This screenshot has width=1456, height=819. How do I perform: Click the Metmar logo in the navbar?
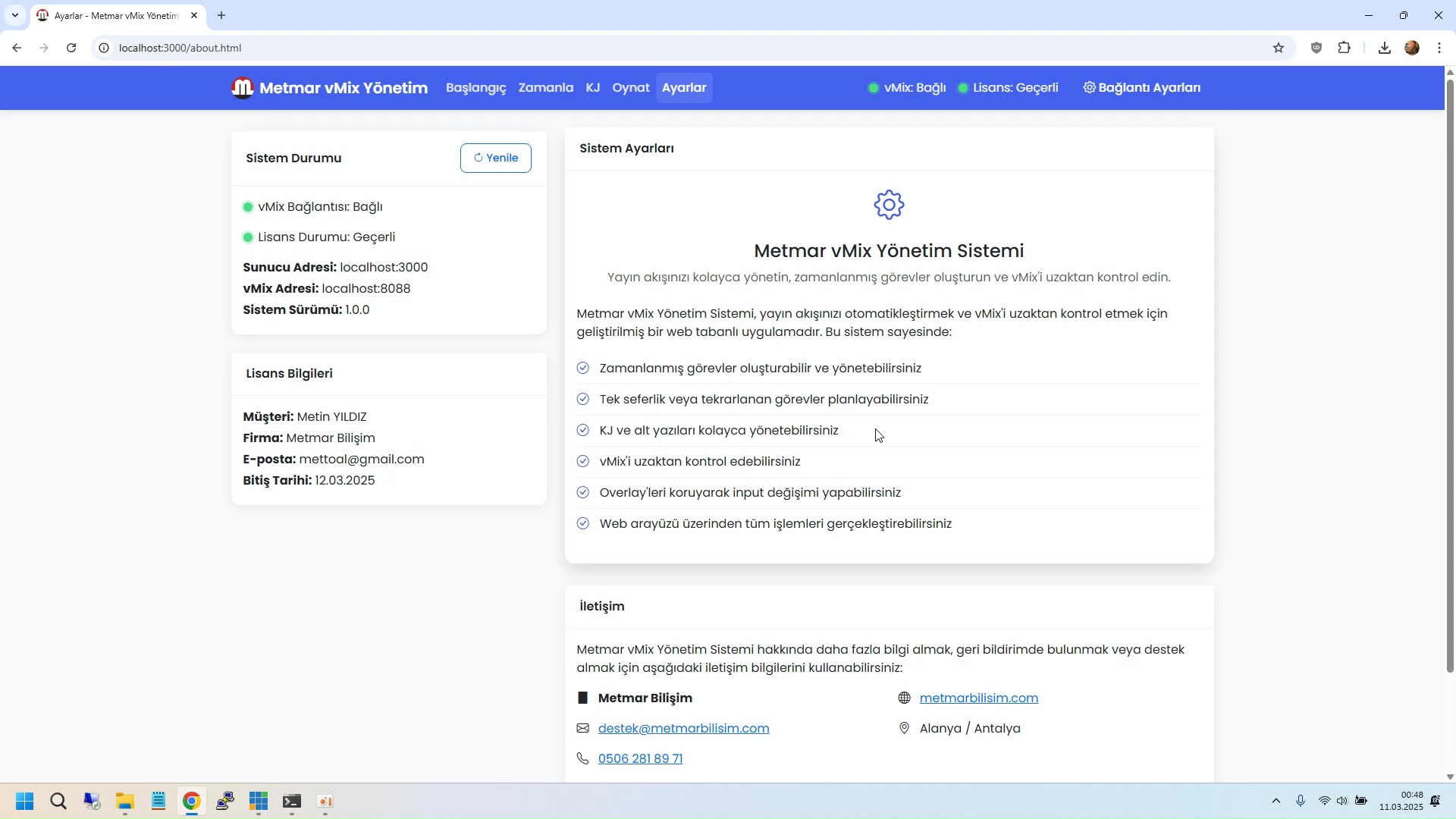coord(243,88)
